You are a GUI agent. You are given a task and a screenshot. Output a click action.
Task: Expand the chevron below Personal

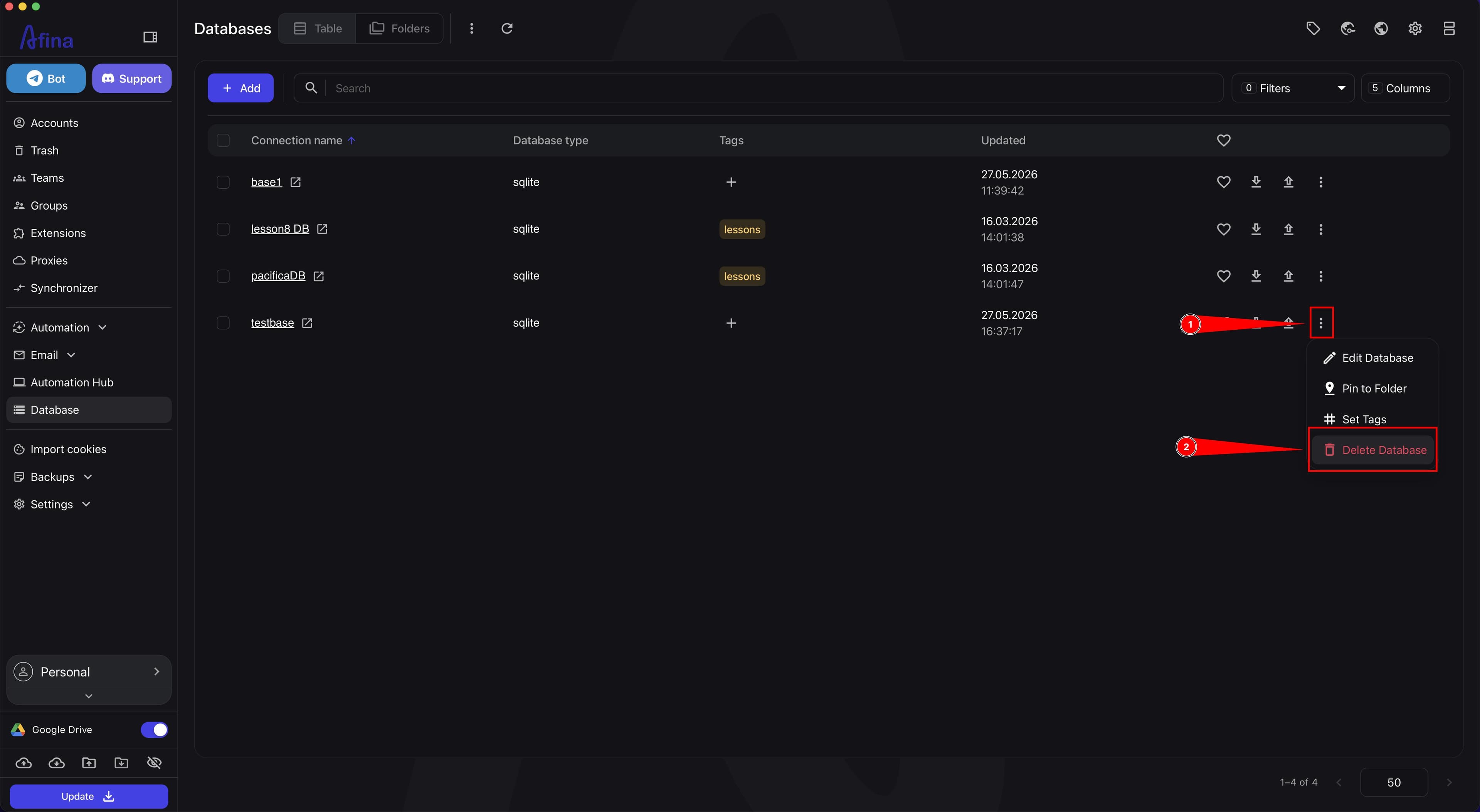click(x=89, y=696)
